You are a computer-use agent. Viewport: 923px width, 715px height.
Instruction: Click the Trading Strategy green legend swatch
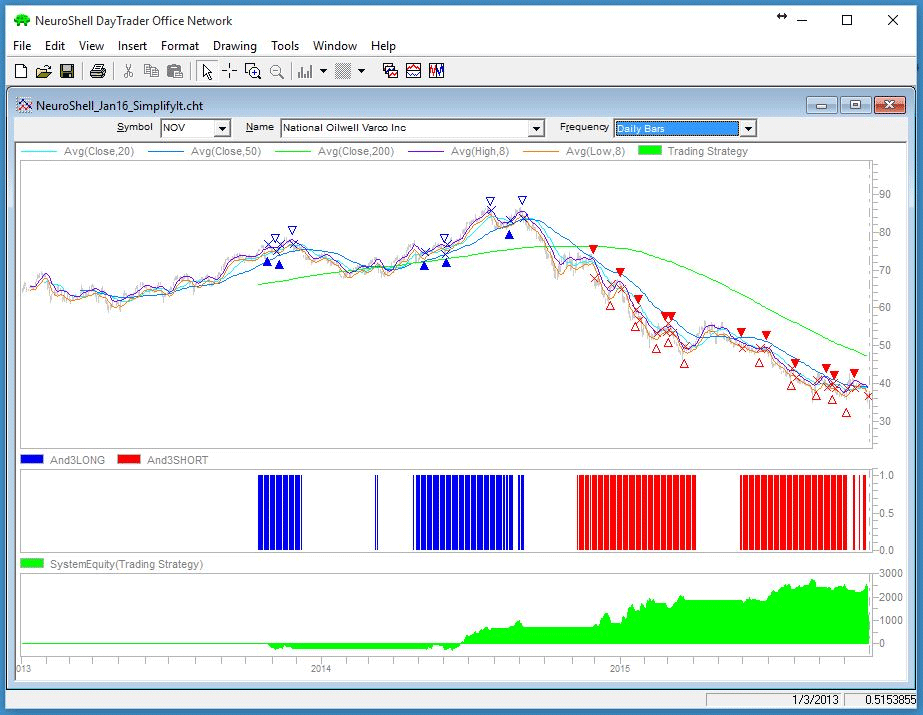[650, 151]
